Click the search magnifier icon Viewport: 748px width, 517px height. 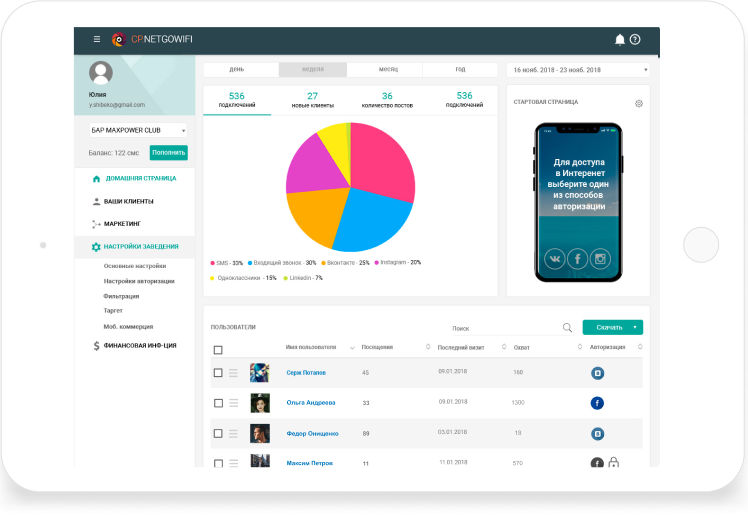pos(567,327)
